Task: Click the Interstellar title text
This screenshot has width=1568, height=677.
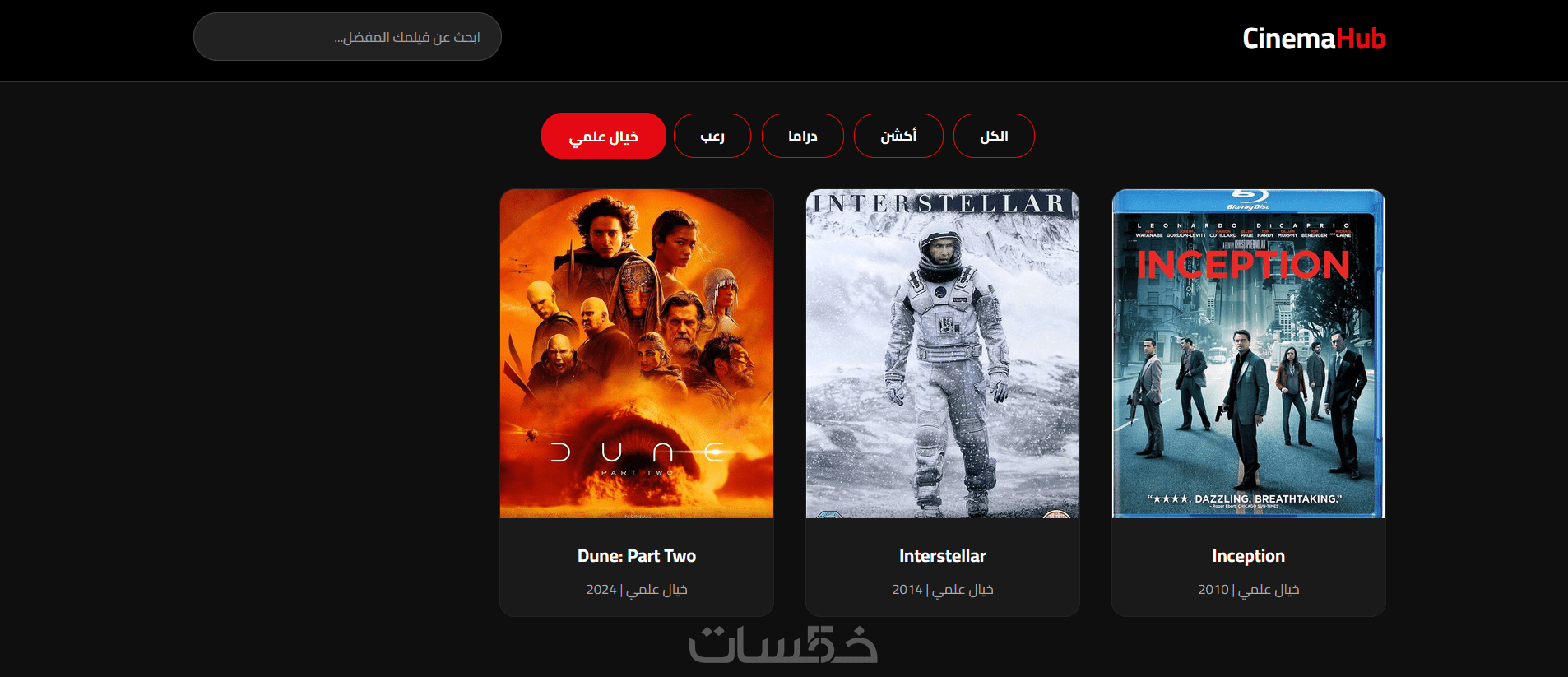Action: tap(943, 556)
